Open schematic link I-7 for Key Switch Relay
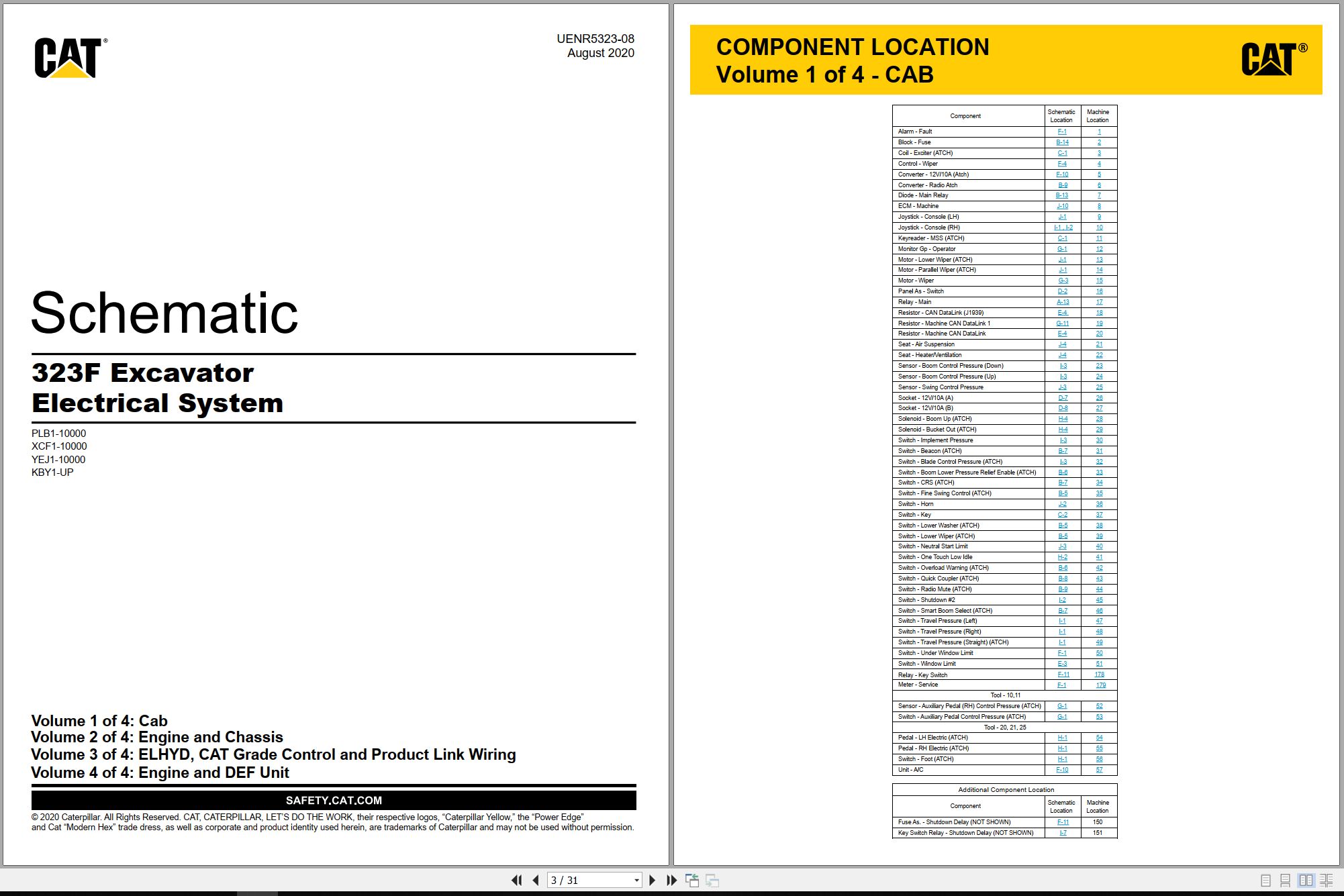This screenshot has width=1344, height=896. (x=1063, y=833)
